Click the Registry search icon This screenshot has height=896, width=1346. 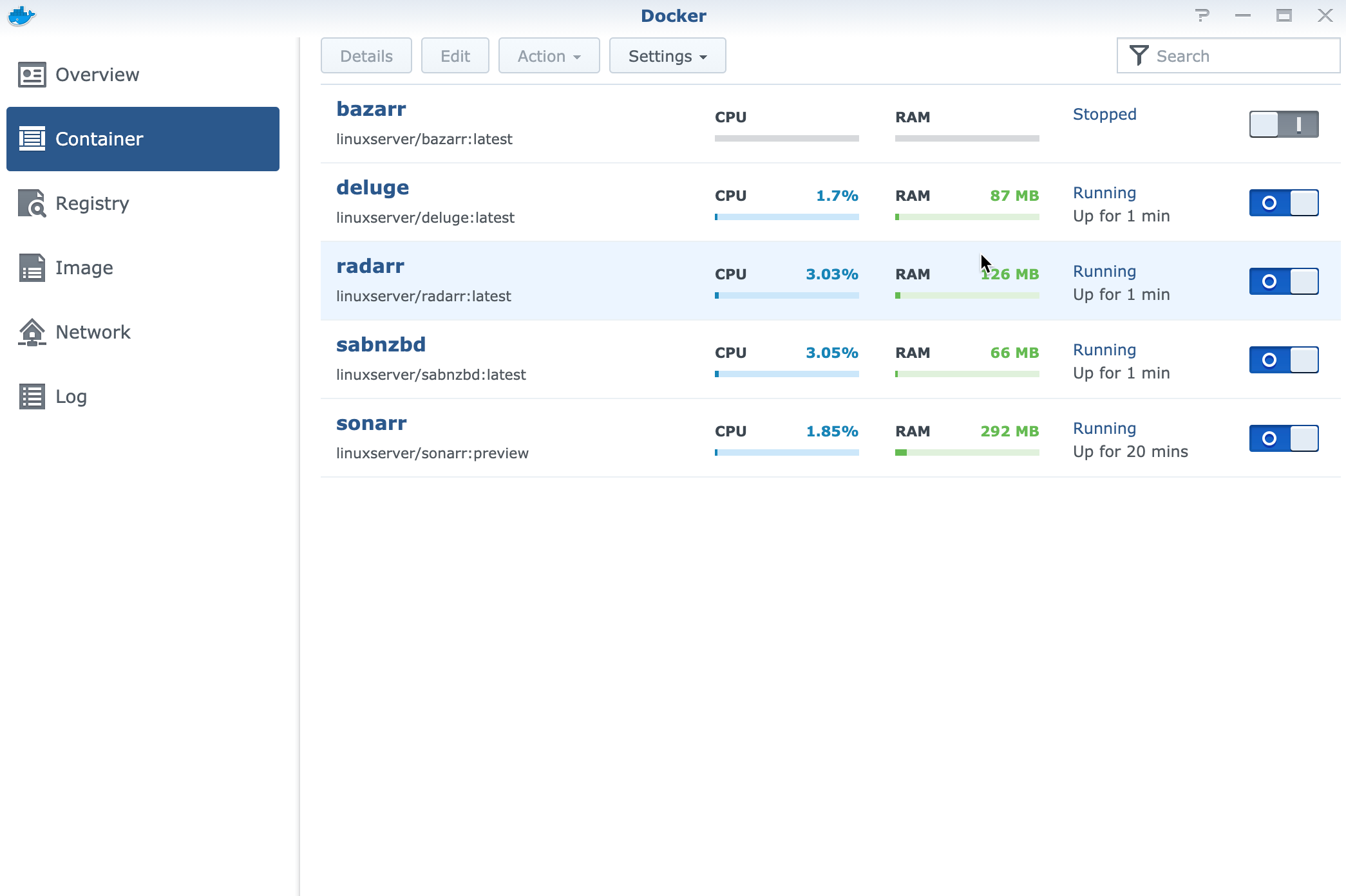coord(32,203)
